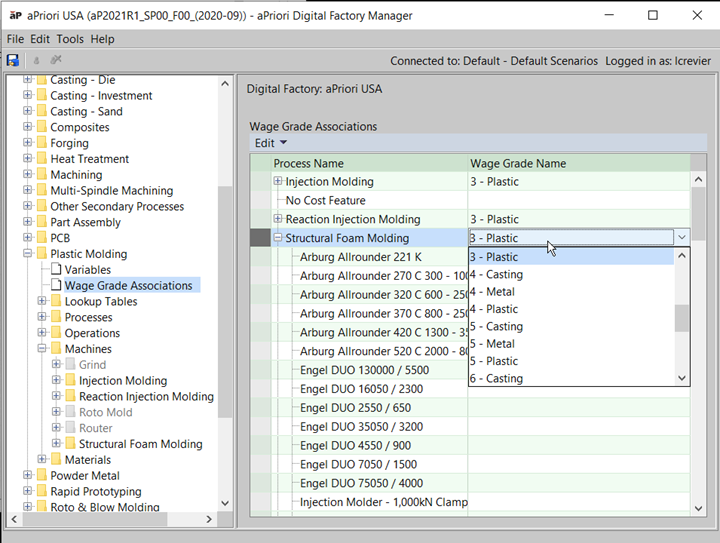
Task: Select Other Secondary Processes folder
Action: coord(117,207)
